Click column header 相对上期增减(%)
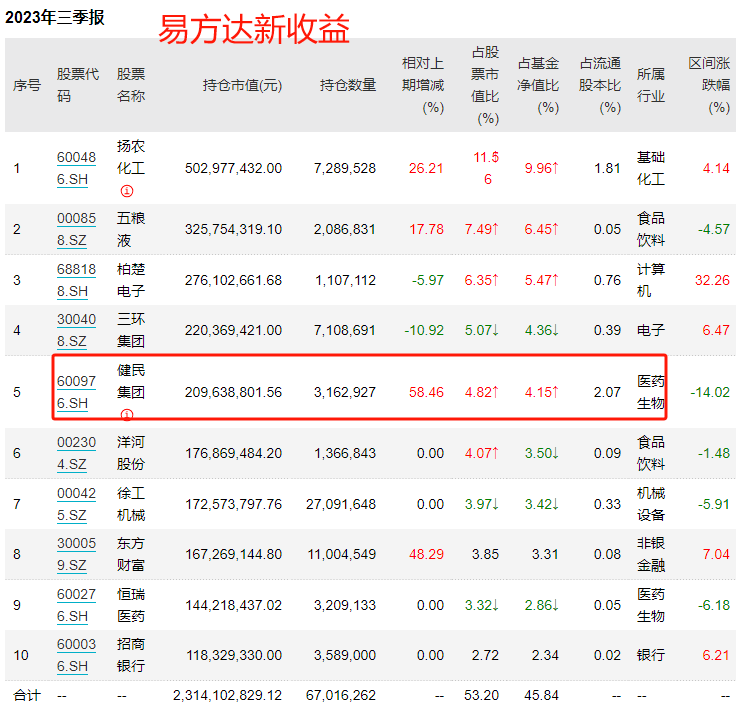Screen dimensions: 736x709 (x=422, y=85)
